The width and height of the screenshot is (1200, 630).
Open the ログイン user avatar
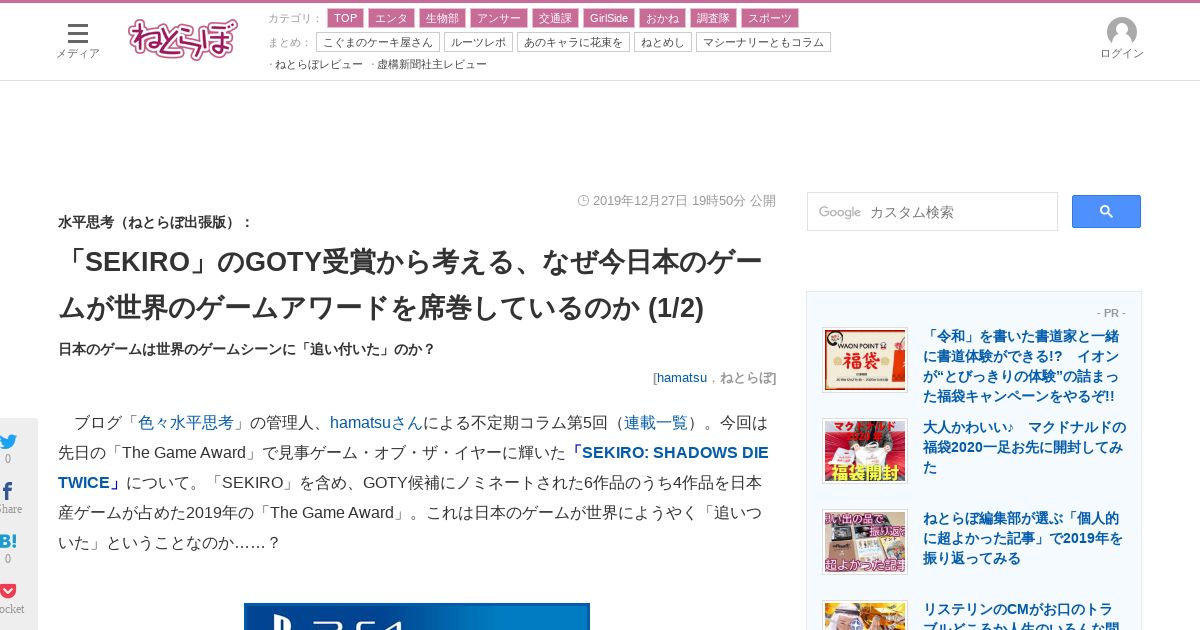tap(1121, 39)
